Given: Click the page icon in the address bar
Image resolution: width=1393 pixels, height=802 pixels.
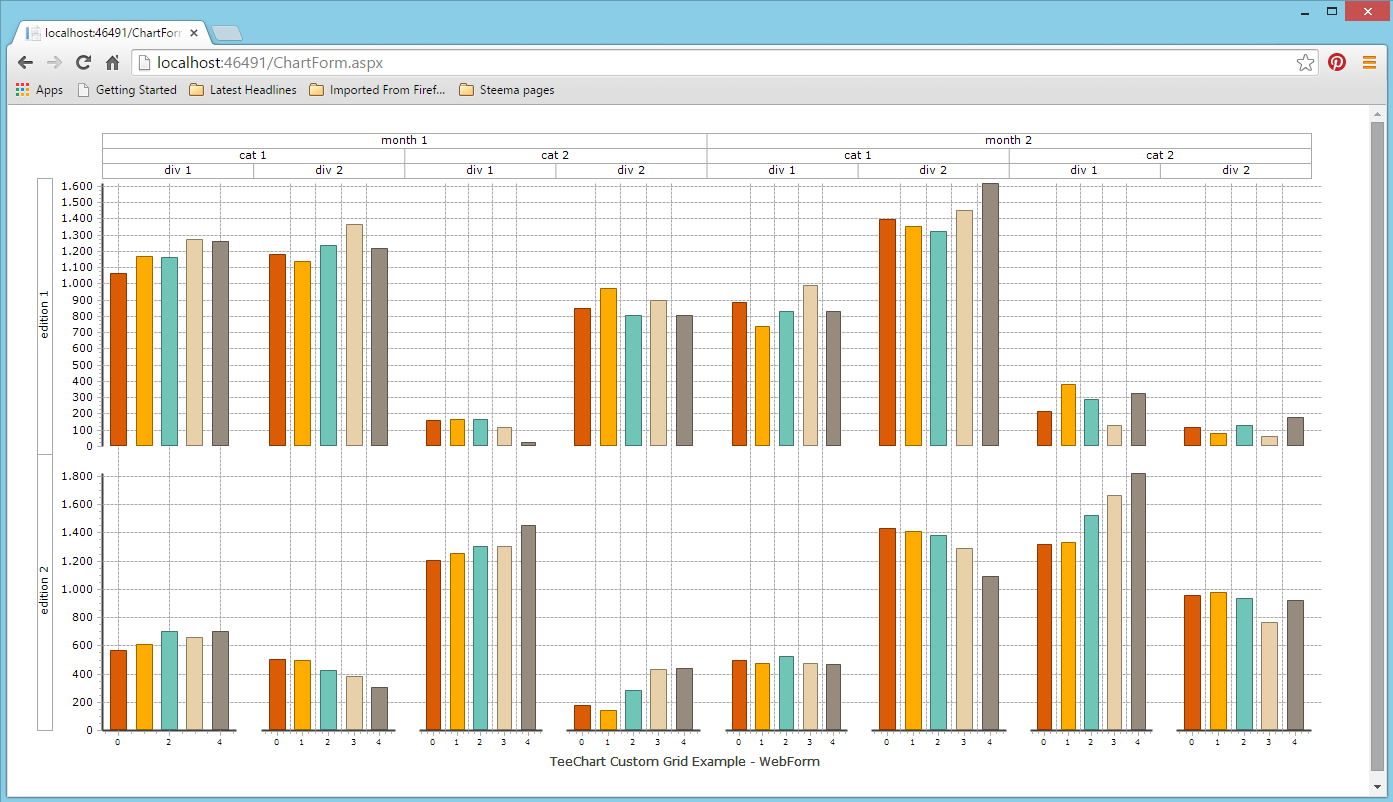Looking at the screenshot, I should [143, 62].
